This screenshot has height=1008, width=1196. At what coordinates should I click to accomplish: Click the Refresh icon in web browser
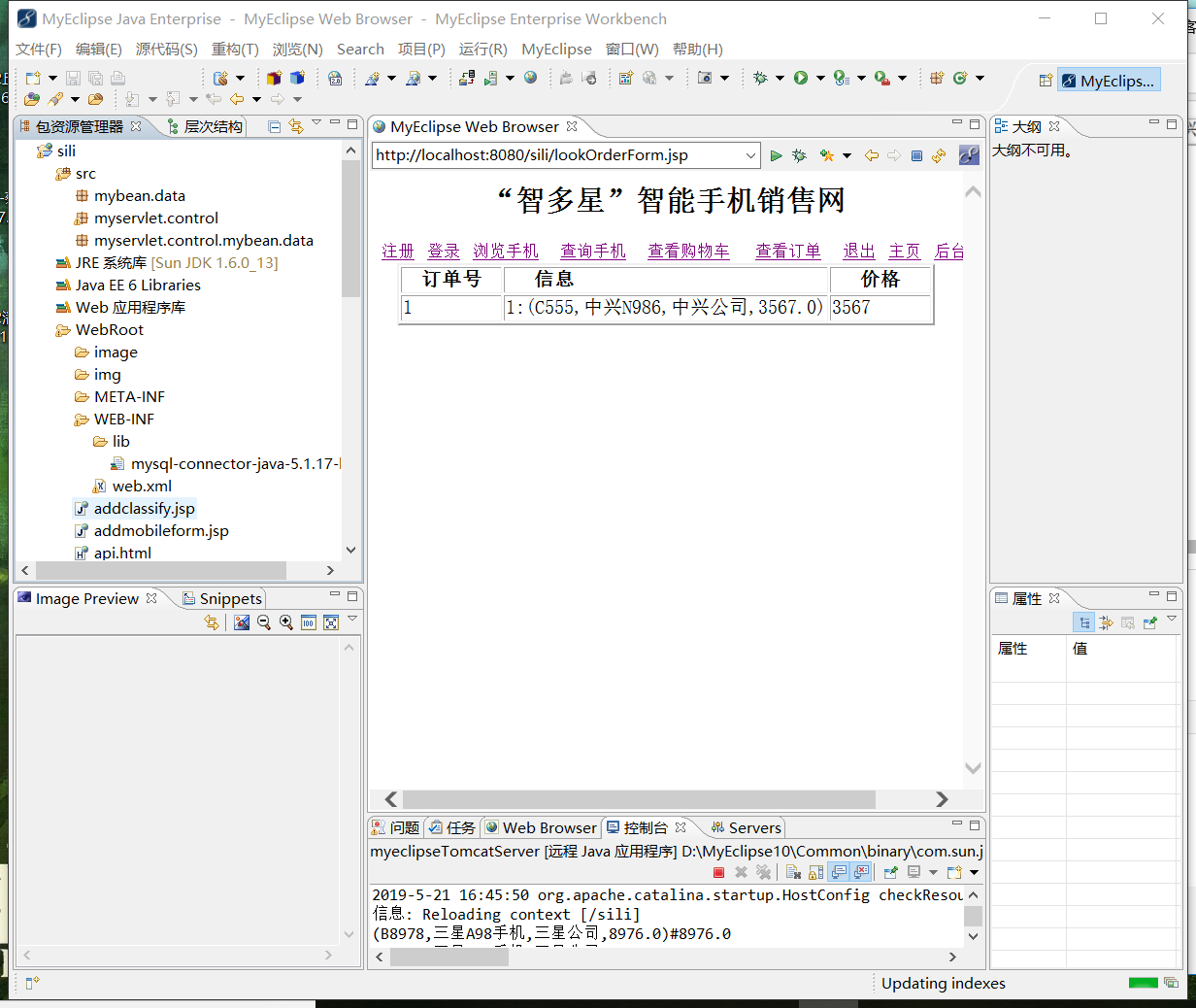coord(939,155)
